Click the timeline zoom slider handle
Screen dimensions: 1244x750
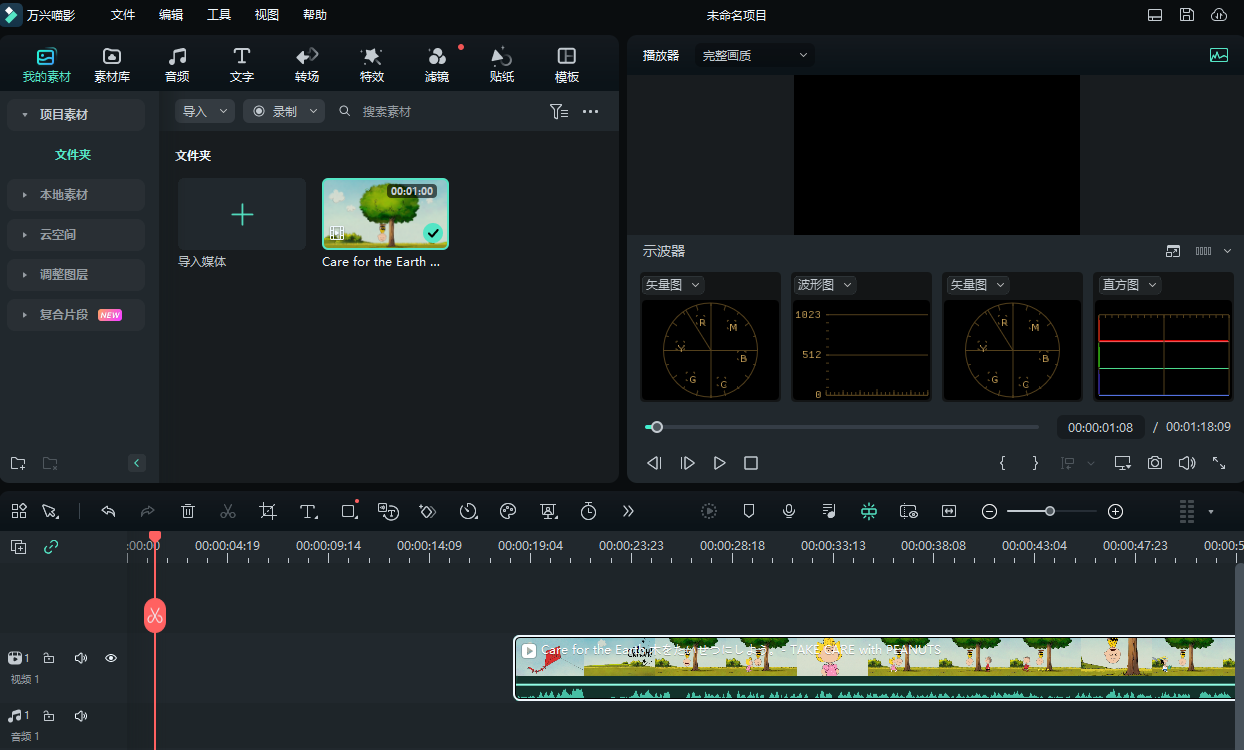point(1050,511)
